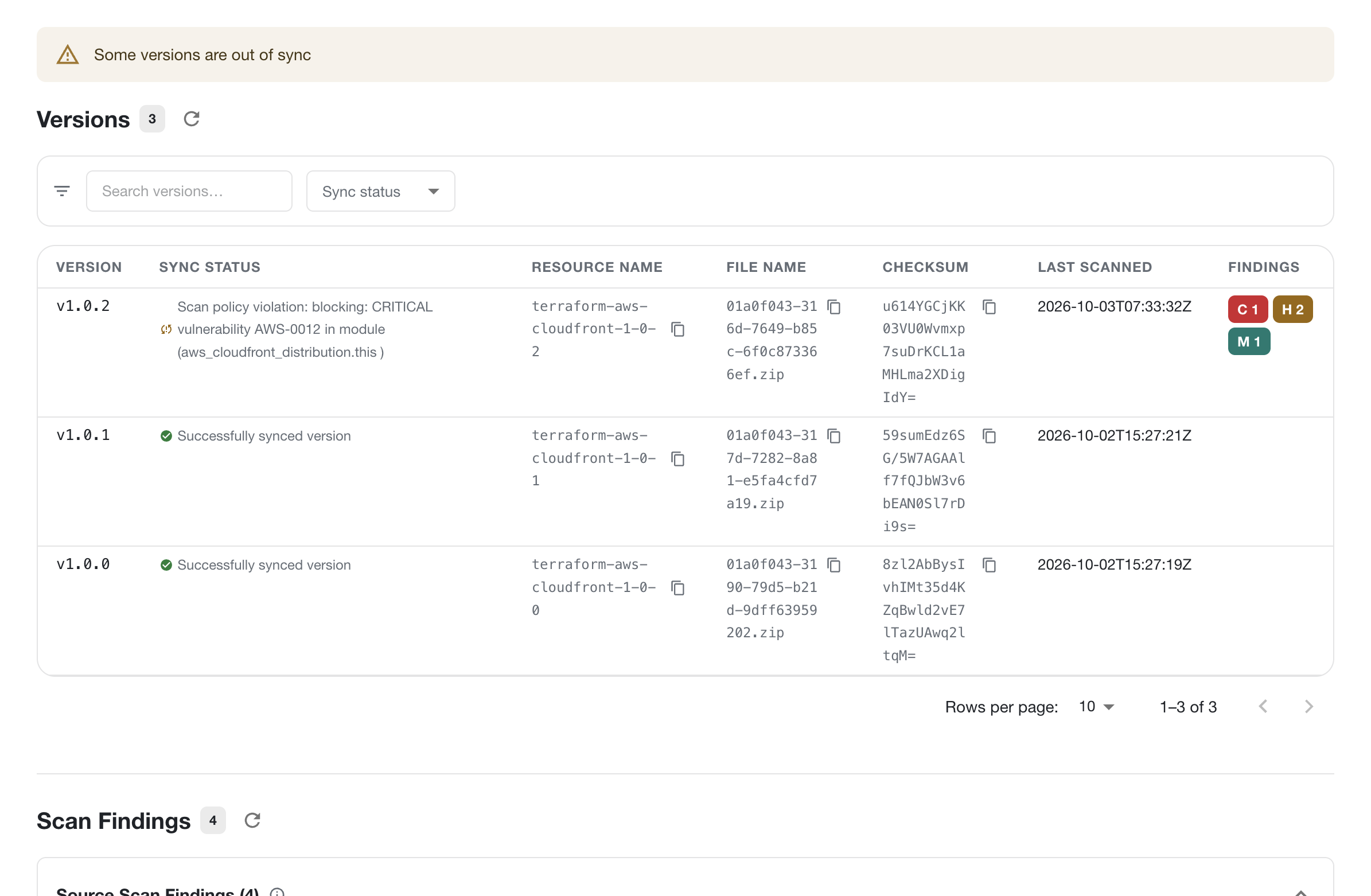Select version v1.0.2 cell
The width and height of the screenshot is (1371, 896).
[83, 306]
